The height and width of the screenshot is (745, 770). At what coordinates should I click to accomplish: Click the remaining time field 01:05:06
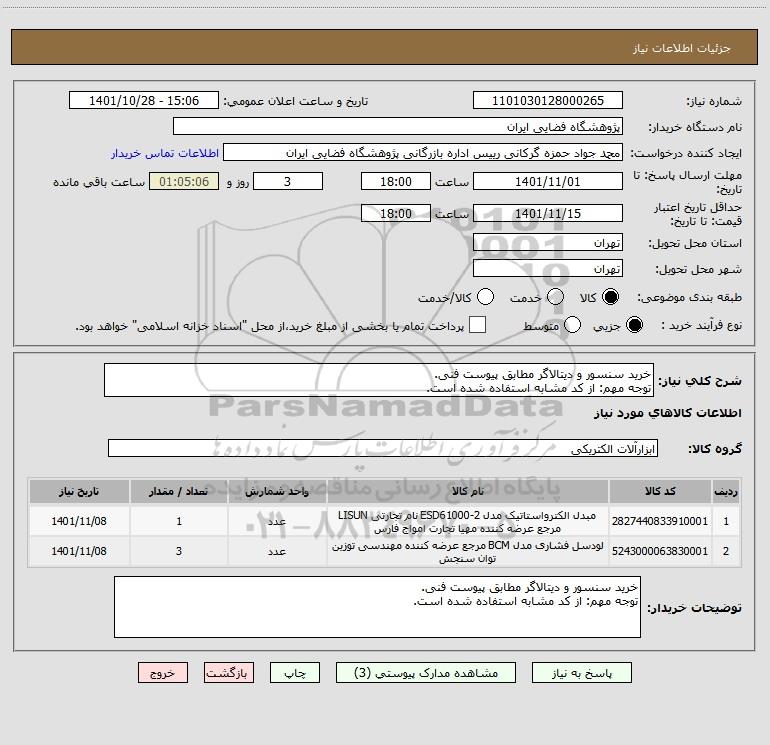coord(184,182)
